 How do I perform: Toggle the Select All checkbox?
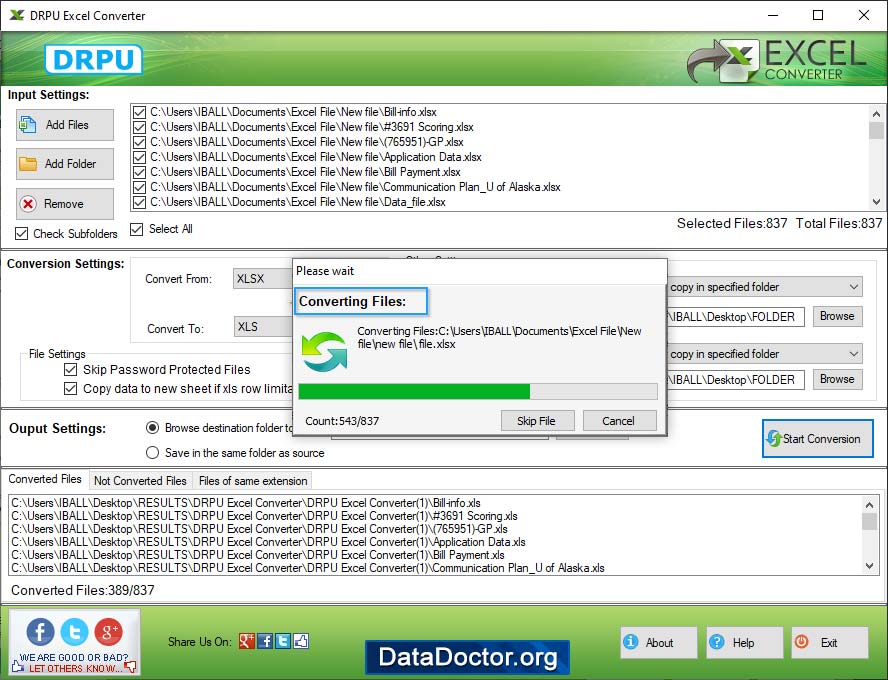coord(136,229)
